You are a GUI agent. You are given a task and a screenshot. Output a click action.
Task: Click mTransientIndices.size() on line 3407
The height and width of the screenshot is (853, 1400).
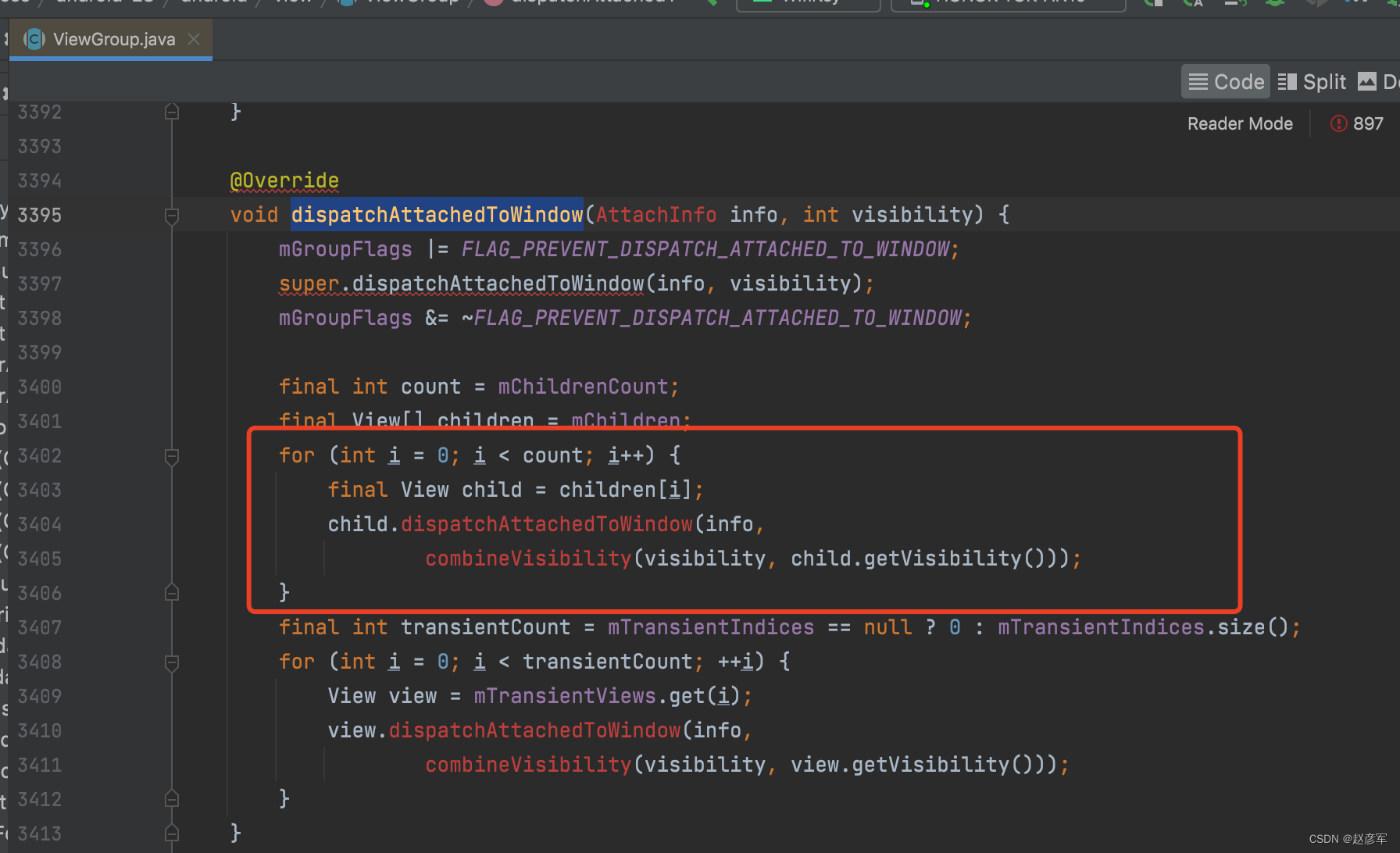(1143, 627)
